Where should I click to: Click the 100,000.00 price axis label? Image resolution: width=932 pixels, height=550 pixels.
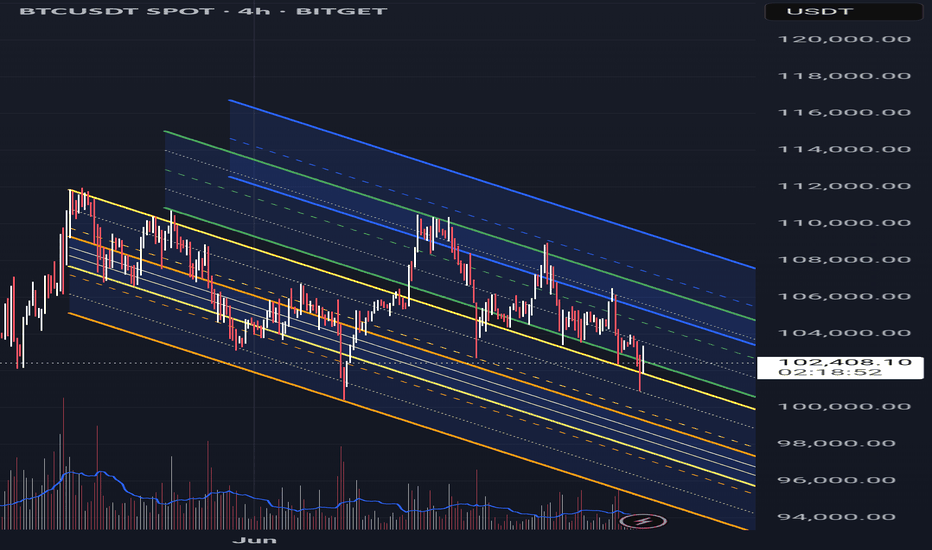click(x=844, y=407)
